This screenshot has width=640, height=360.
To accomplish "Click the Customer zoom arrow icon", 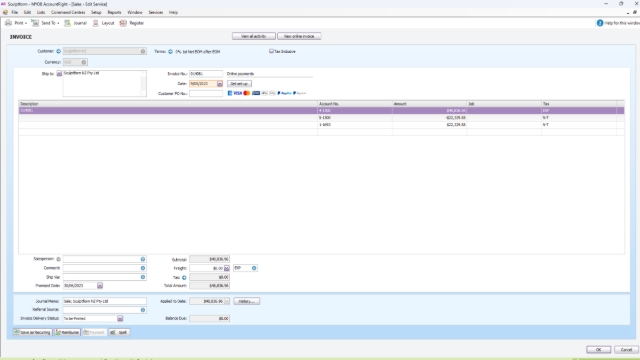I will coord(58,51).
